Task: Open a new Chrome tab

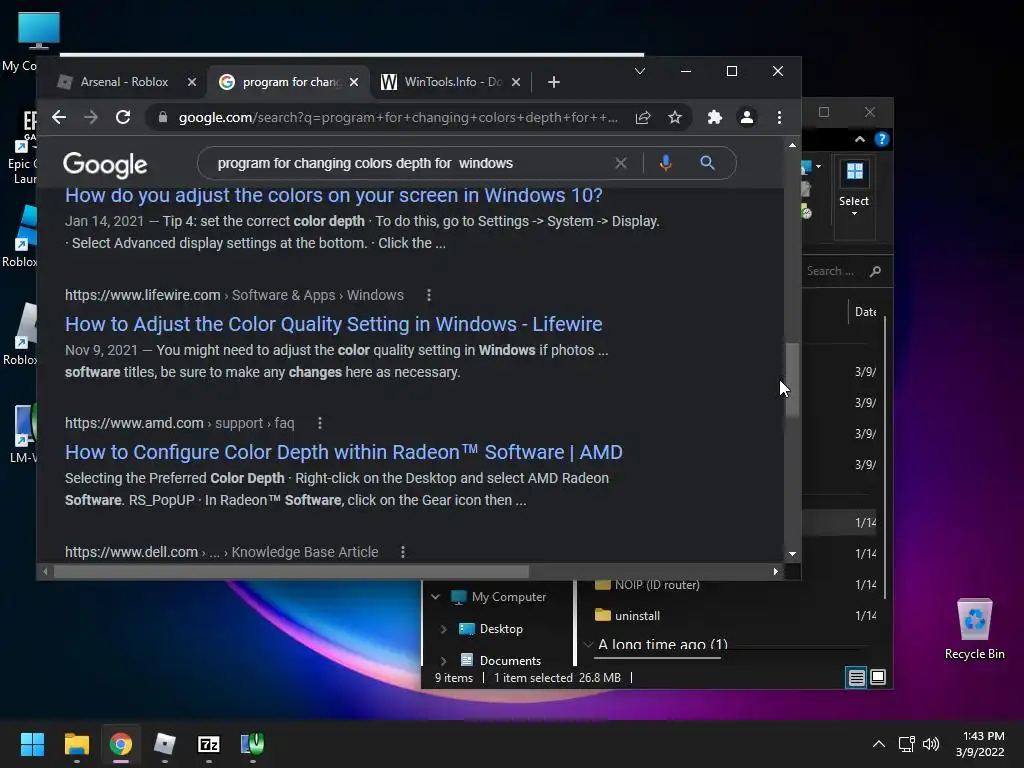Action: click(554, 82)
